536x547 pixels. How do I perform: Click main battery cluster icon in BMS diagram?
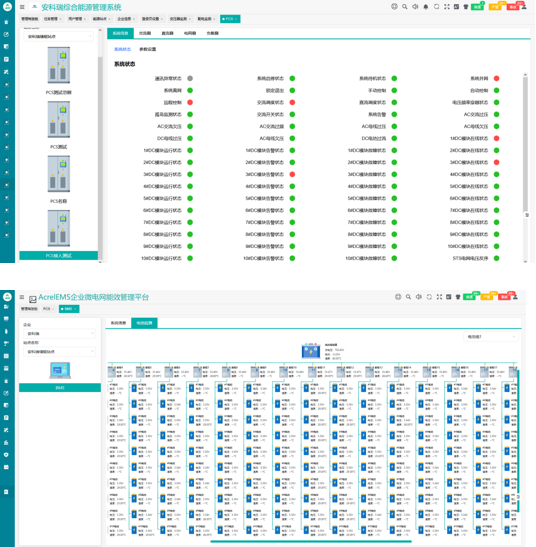point(311,351)
